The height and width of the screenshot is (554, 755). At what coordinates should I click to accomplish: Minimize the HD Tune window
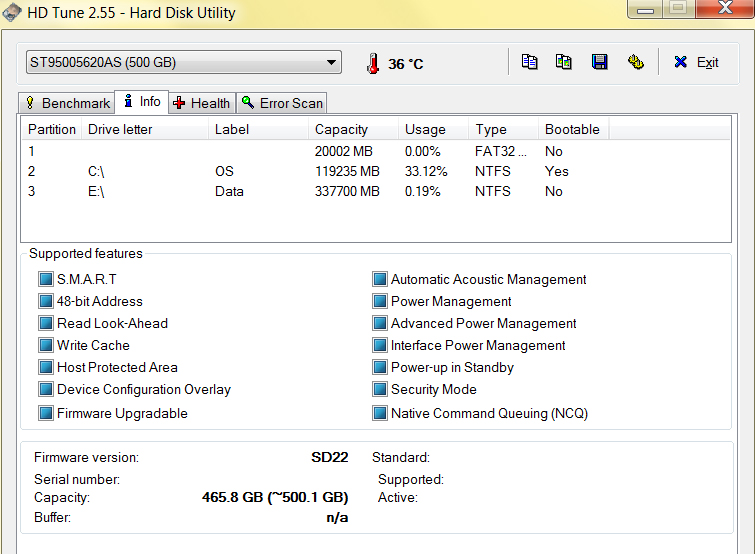[x=645, y=8]
